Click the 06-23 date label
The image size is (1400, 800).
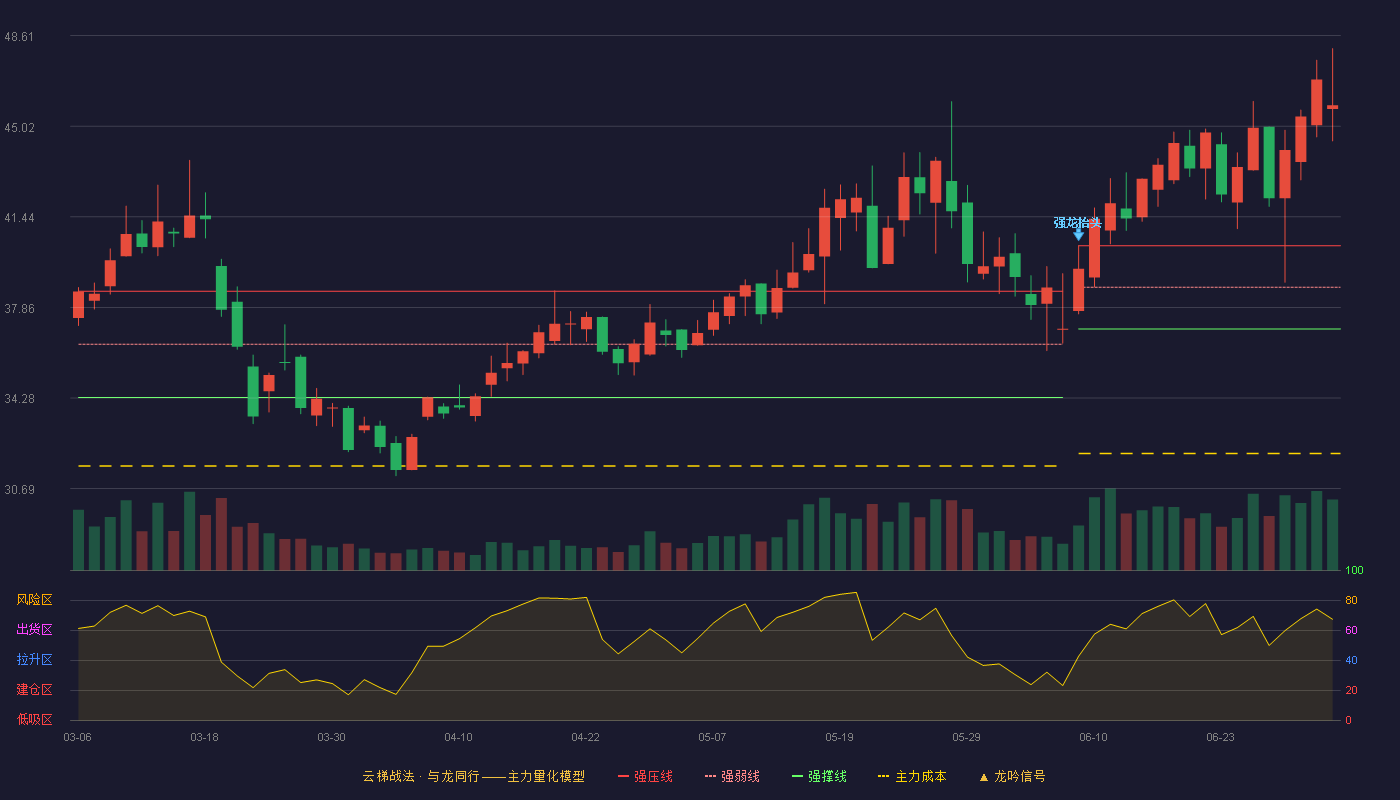[1220, 737]
